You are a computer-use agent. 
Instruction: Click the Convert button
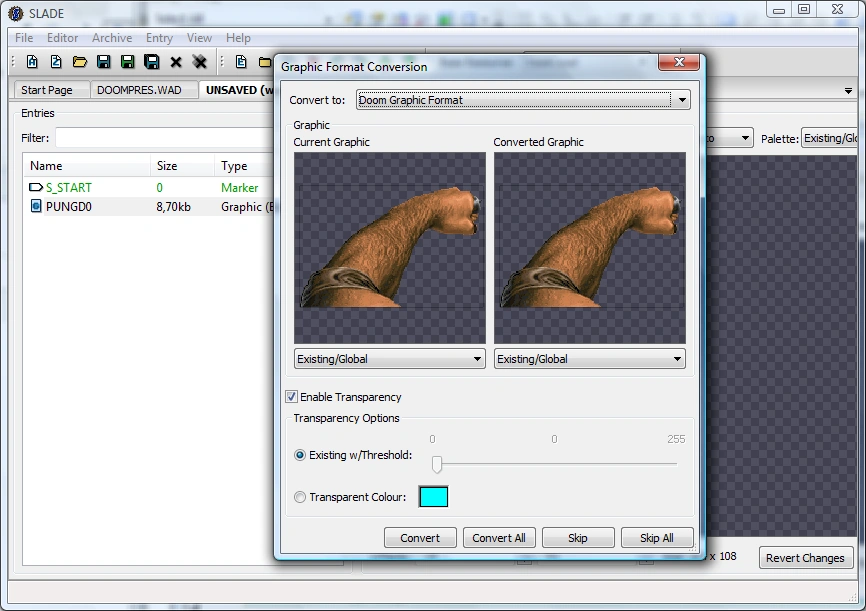(x=420, y=538)
